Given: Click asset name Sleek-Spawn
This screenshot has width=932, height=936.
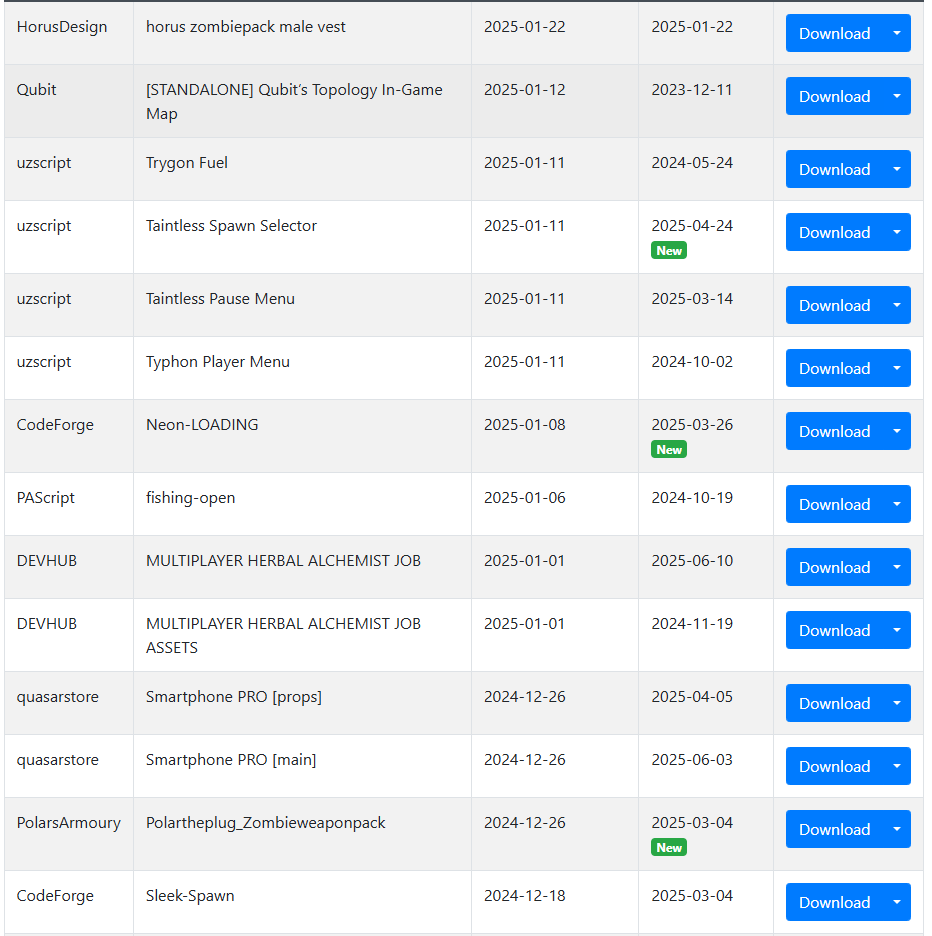Looking at the screenshot, I should [190, 895].
